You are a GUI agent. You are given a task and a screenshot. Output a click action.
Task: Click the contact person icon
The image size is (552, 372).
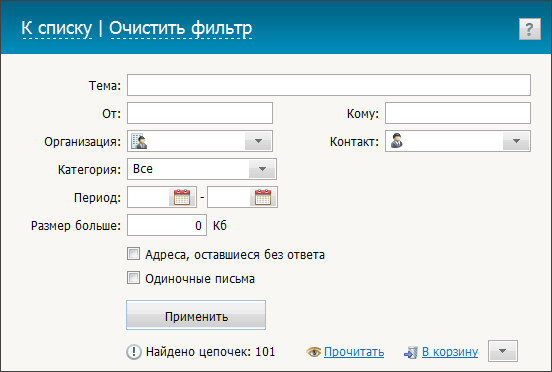coord(397,141)
